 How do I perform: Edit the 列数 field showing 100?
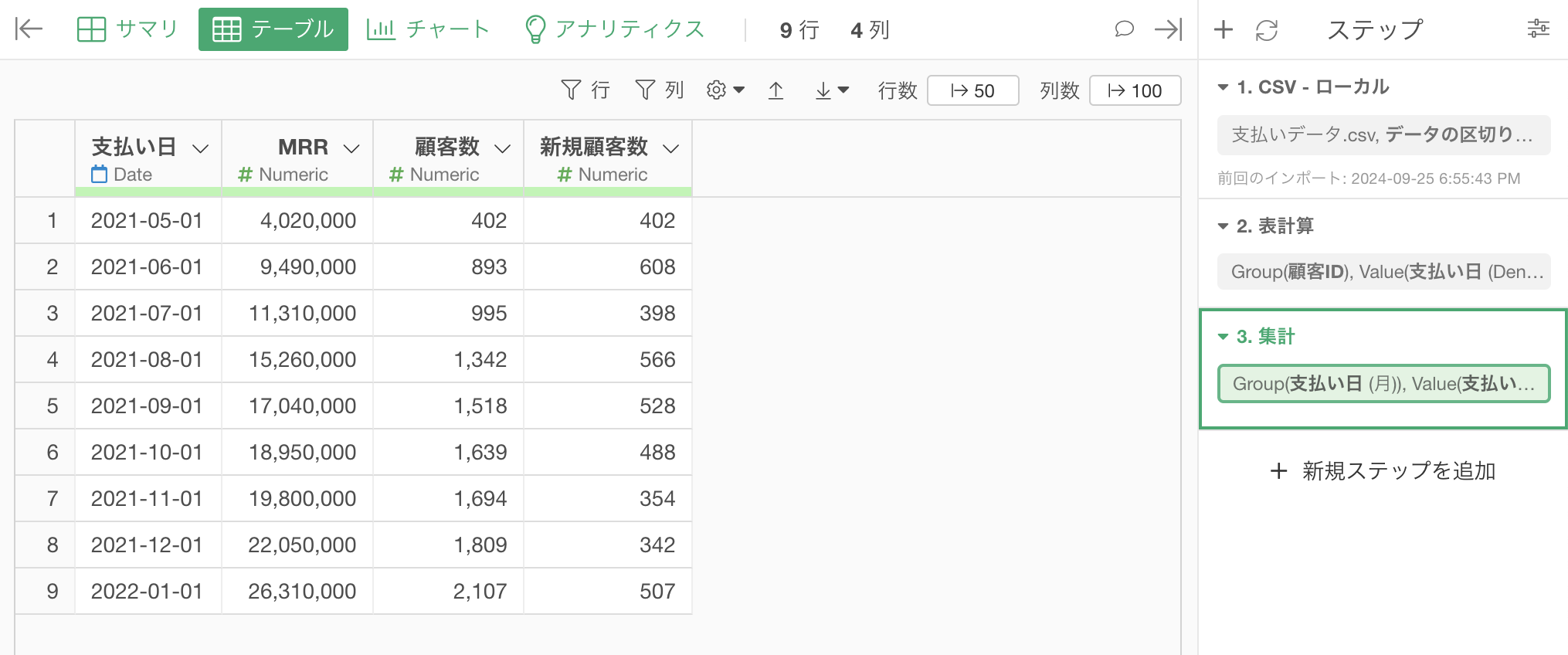click(x=1135, y=90)
